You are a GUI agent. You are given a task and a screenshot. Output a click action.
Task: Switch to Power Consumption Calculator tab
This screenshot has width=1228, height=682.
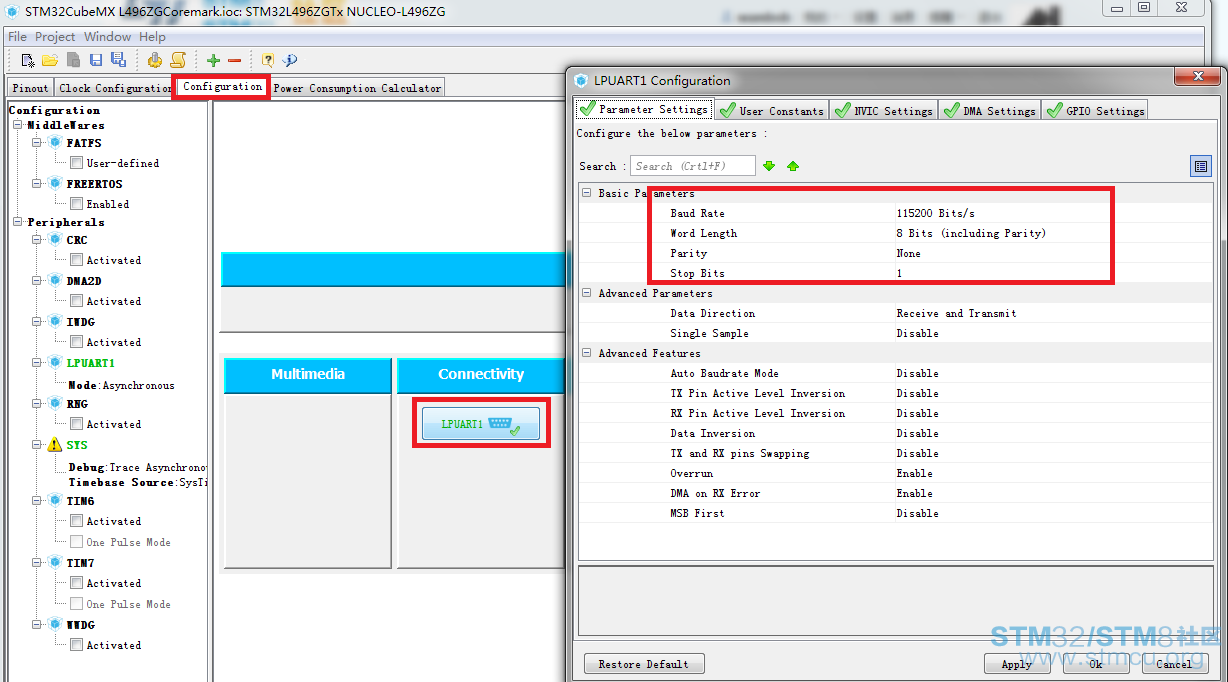pos(357,88)
